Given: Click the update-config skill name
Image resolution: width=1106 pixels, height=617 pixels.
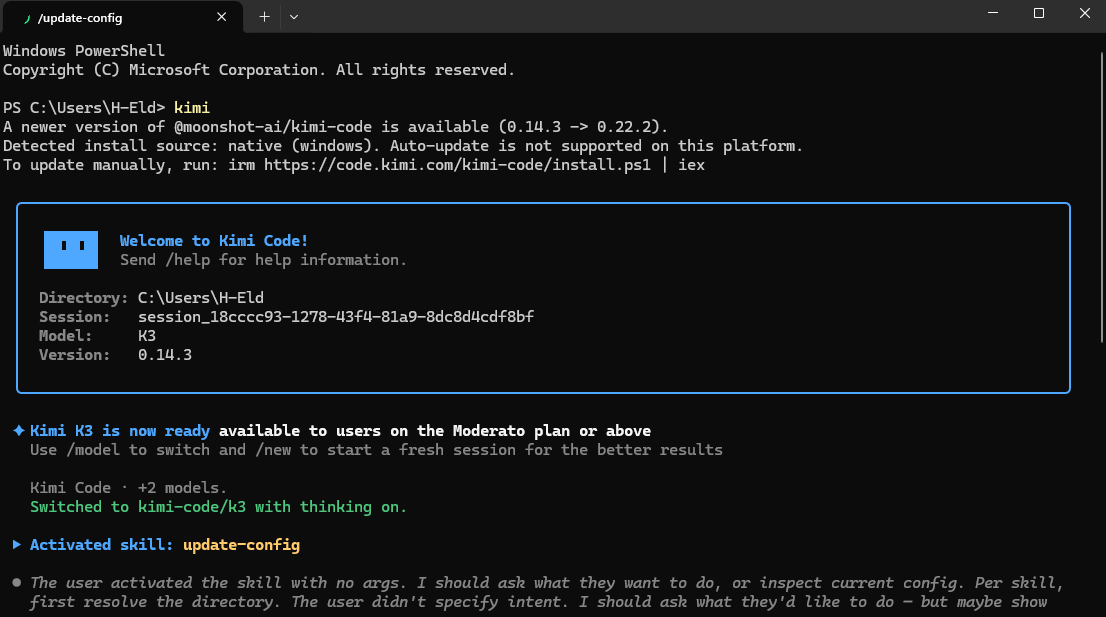Looking at the screenshot, I should (241, 545).
